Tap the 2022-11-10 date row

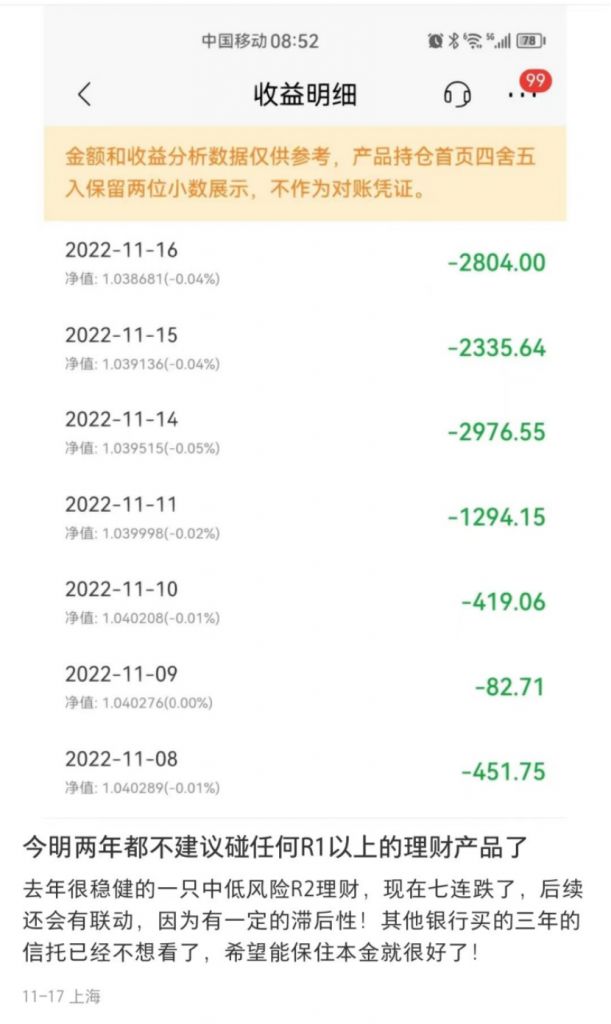(x=306, y=602)
